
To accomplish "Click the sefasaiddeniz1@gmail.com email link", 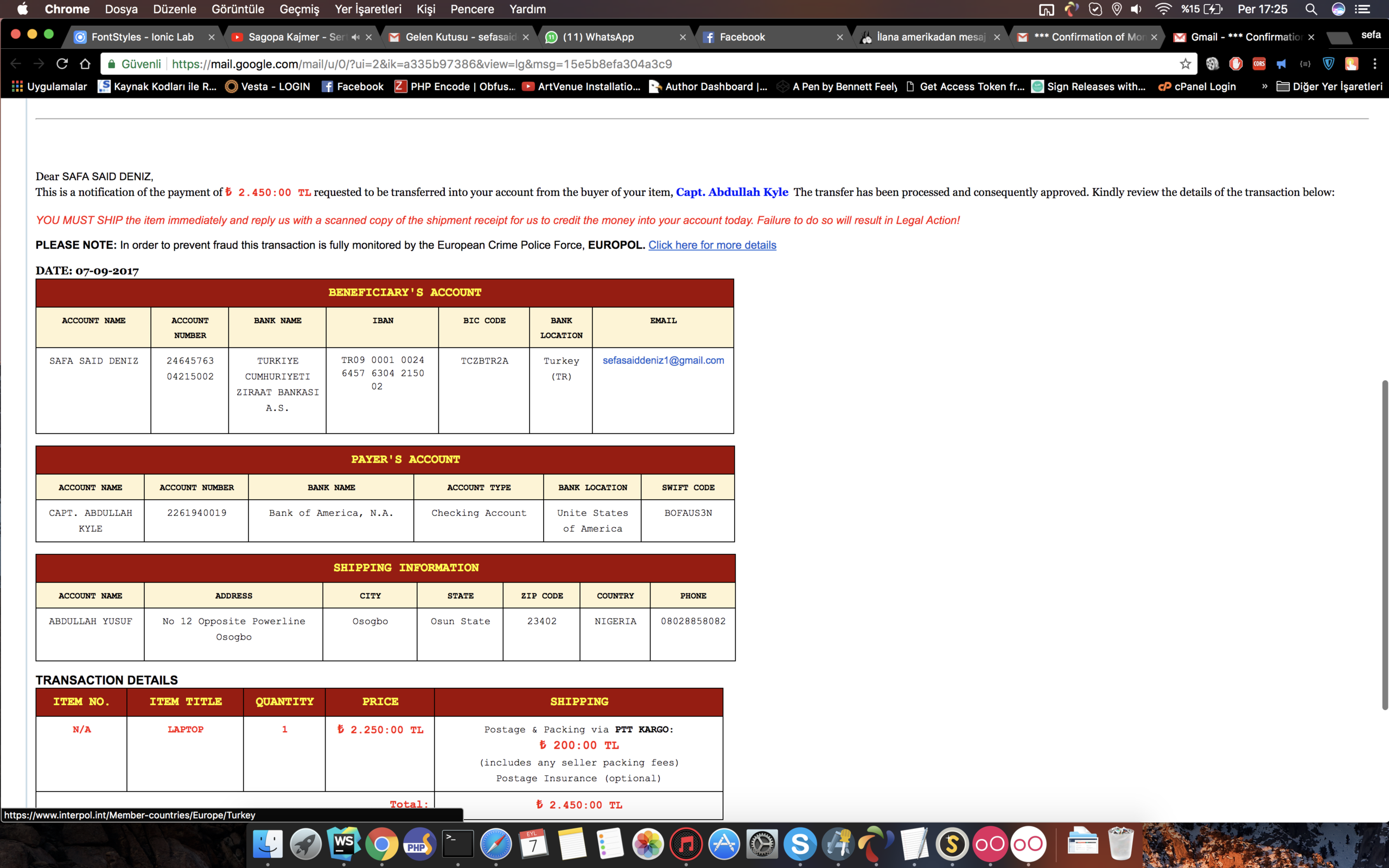I will coord(663,361).
